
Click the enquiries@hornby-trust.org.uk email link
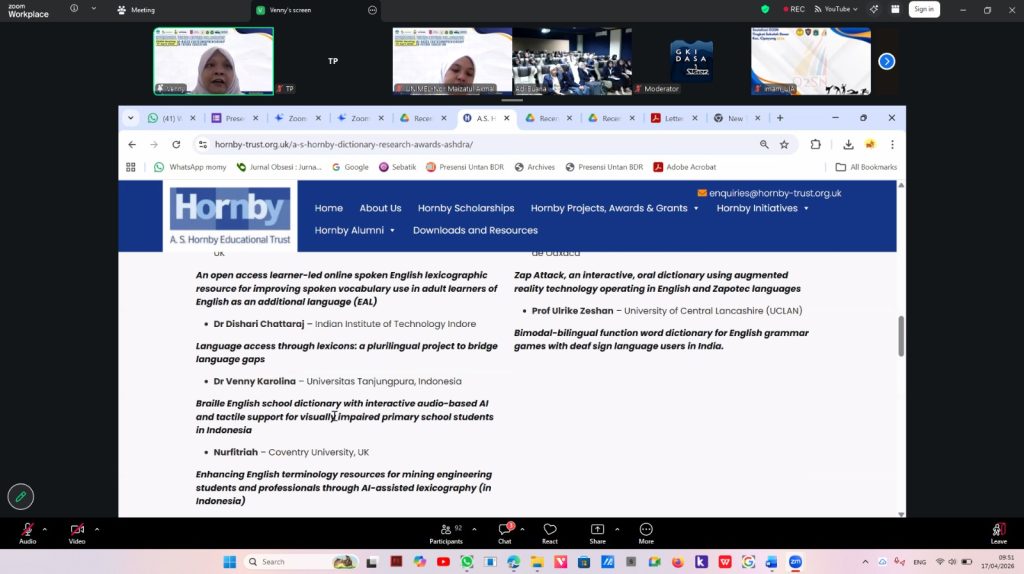click(x=774, y=193)
